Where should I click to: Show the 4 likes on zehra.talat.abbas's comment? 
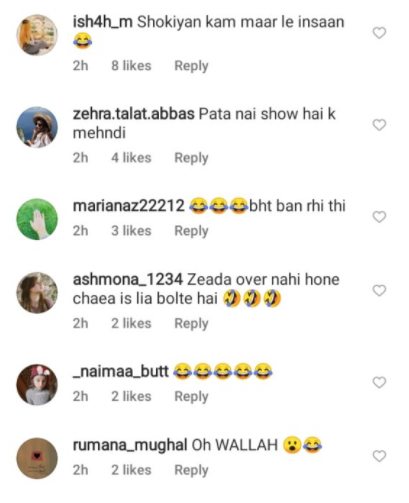pyautogui.click(x=131, y=158)
